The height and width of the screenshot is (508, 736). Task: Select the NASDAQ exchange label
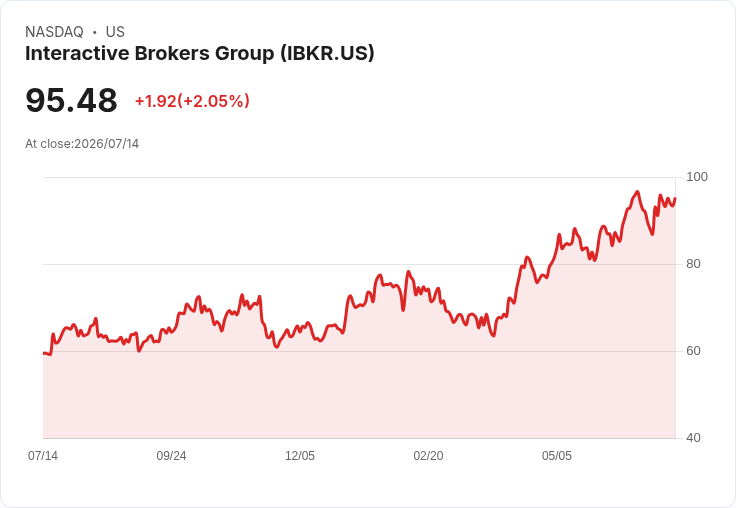click(54, 32)
